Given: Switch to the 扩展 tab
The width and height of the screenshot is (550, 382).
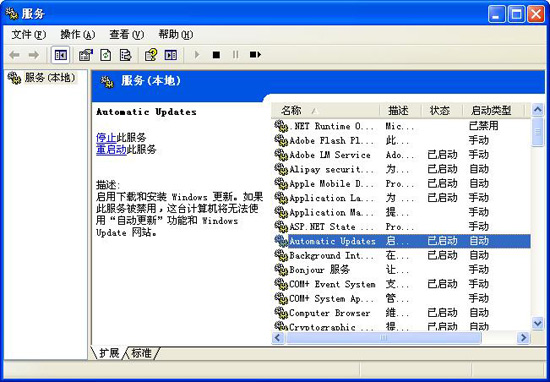Looking at the screenshot, I should click(109, 353).
